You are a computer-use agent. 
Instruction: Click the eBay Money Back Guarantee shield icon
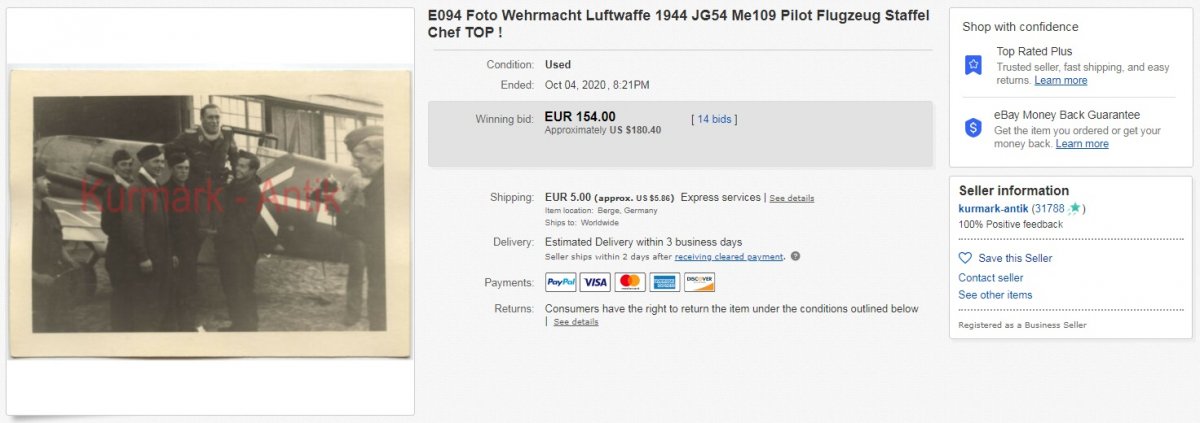click(x=972, y=128)
